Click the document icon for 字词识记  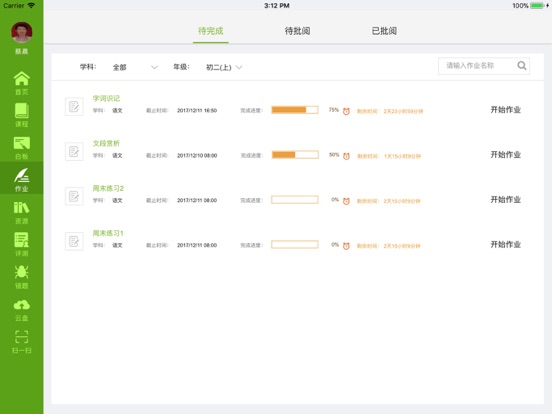[74, 106]
